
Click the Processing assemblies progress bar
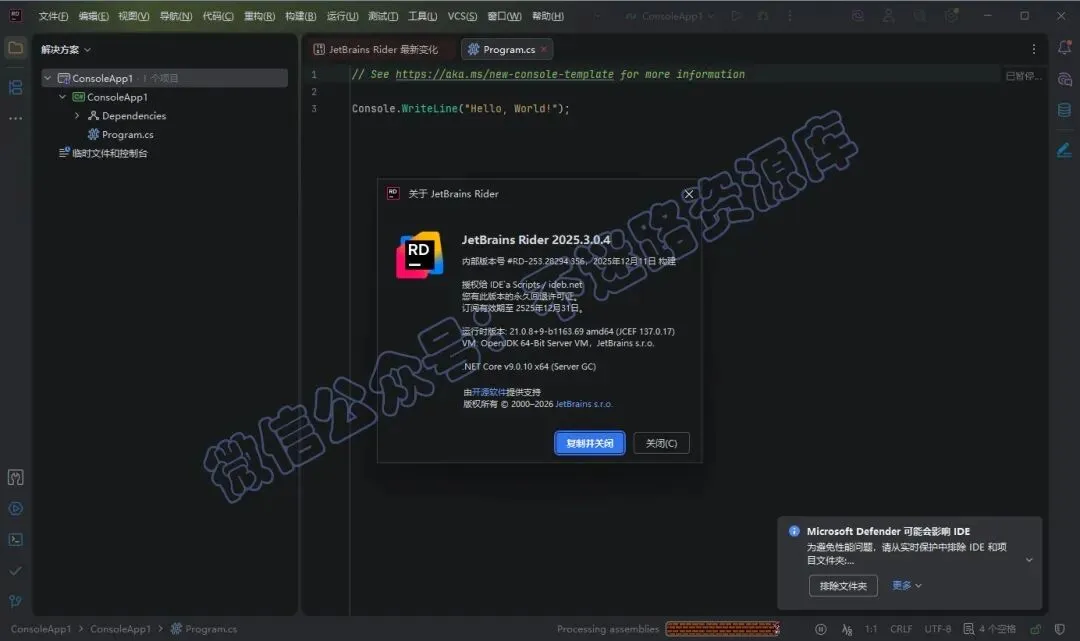click(722, 629)
